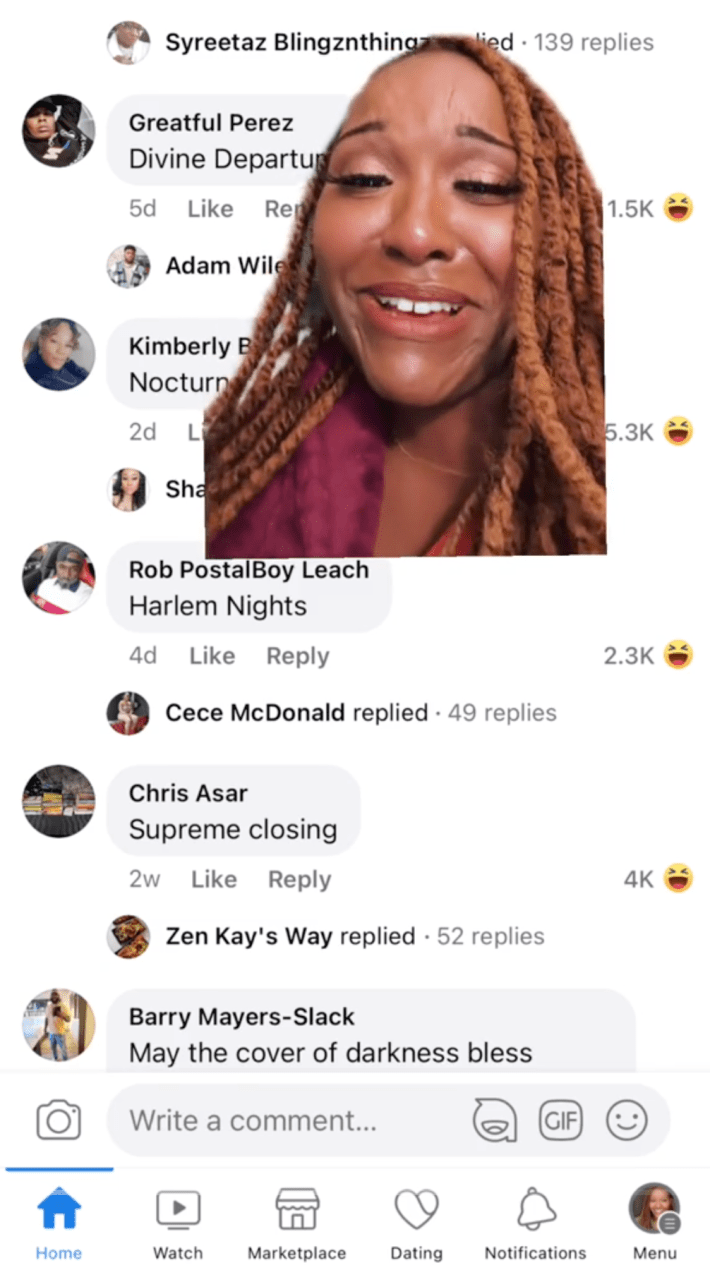Expand the 139 replies thread at top
Screen dimensions: 710x1270
click(380, 42)
